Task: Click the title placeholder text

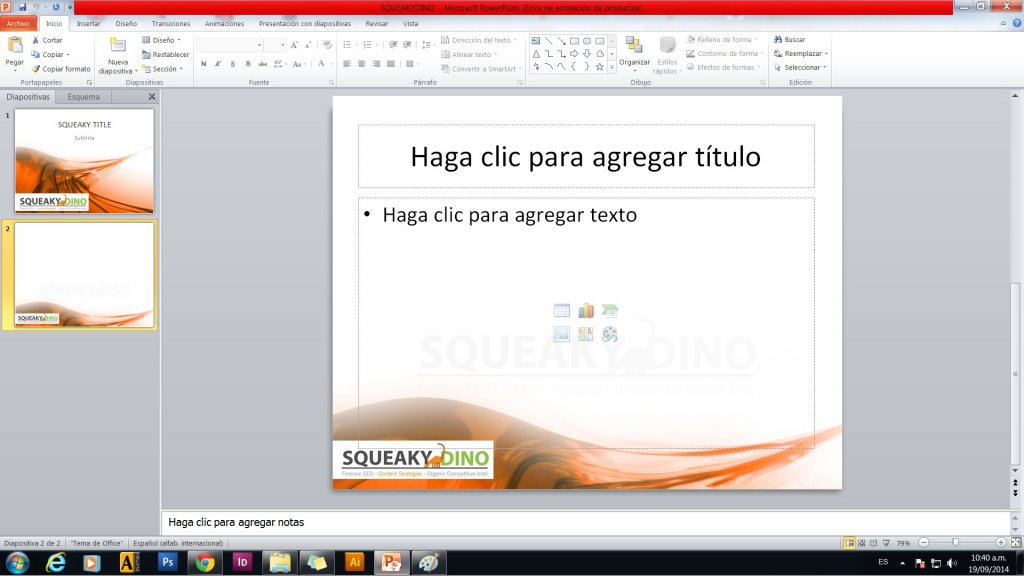Action: click(x=586, y=157)
